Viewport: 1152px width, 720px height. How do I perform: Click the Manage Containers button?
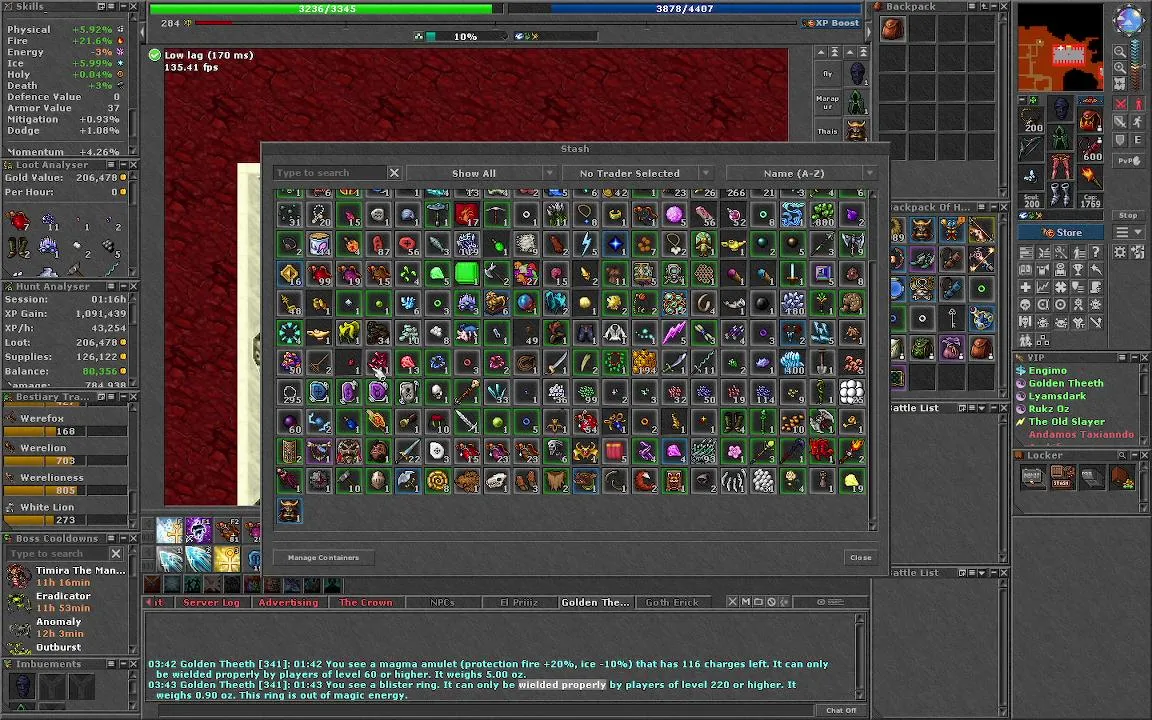tap(323, 558)
